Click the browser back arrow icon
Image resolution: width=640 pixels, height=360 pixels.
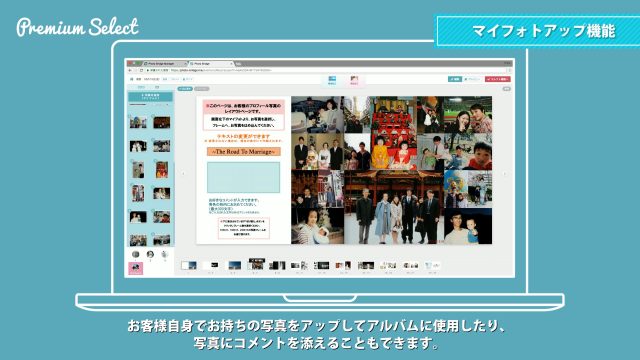click(x=130, y=70)
